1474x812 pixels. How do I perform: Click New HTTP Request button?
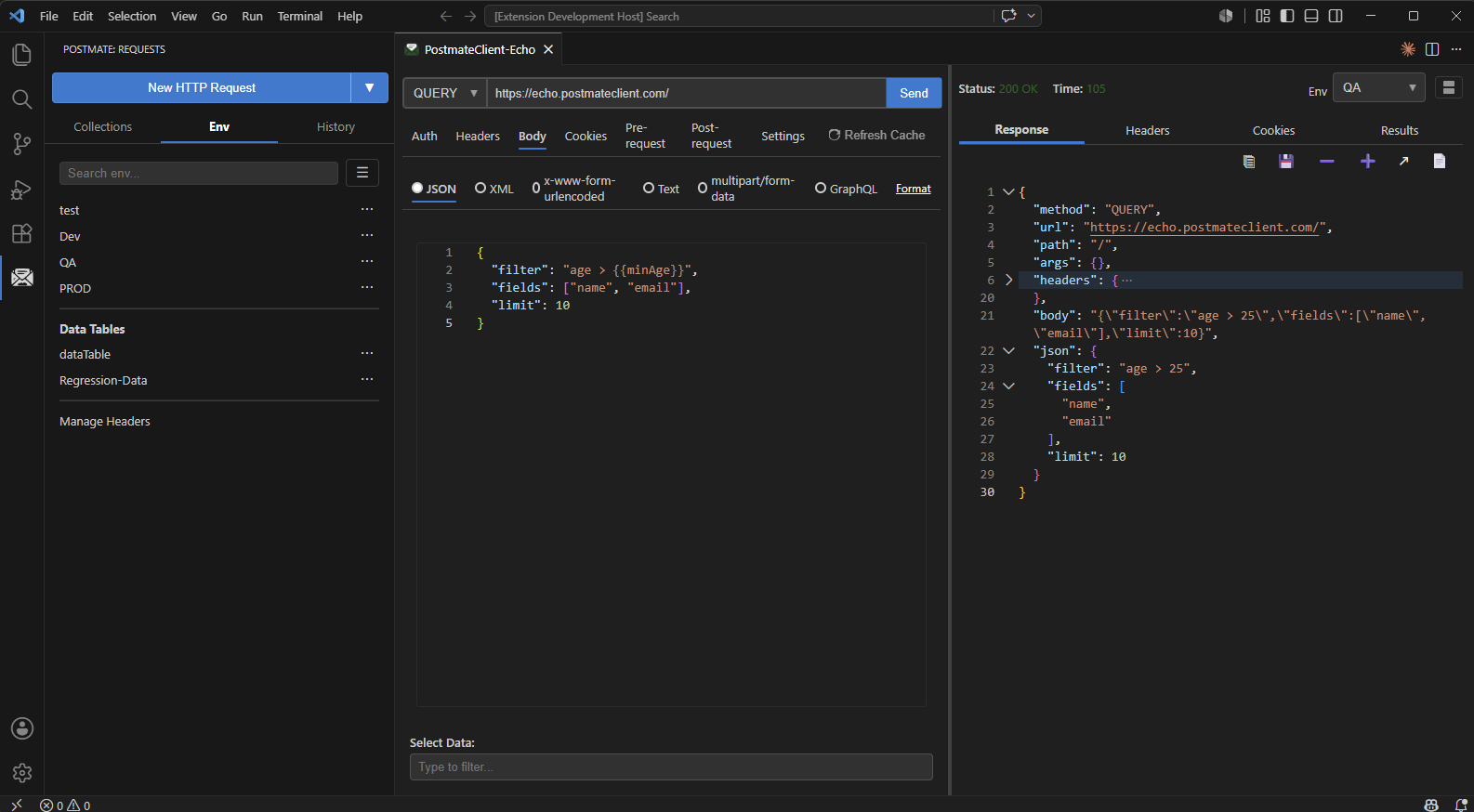click(202, 87)
